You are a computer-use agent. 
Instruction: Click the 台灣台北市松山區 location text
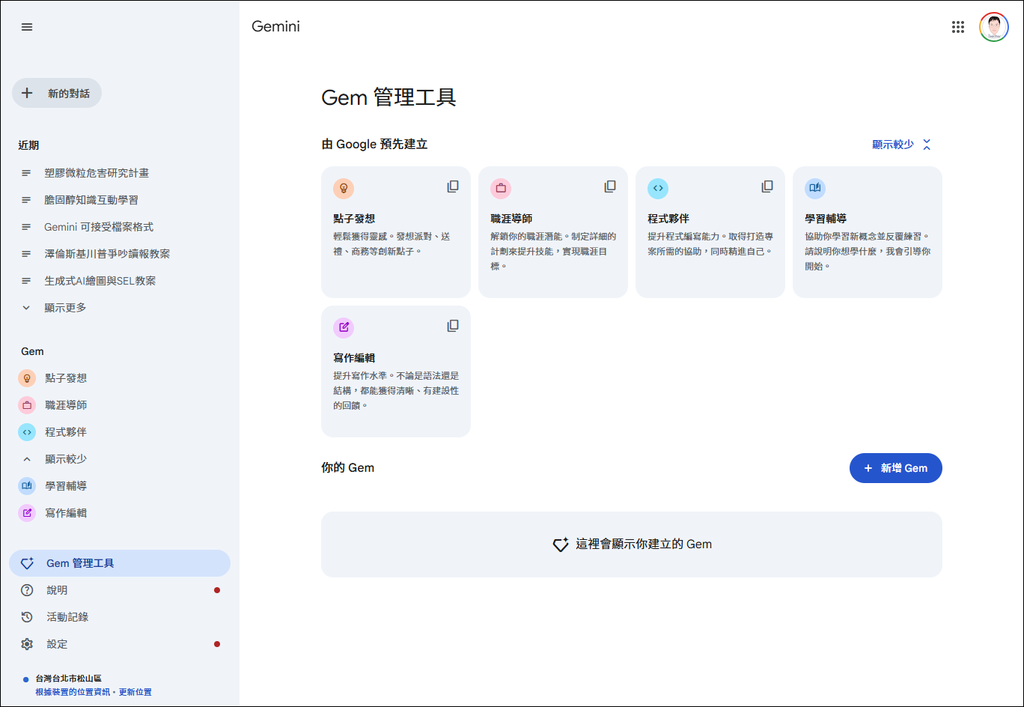(x=69, y=678)
